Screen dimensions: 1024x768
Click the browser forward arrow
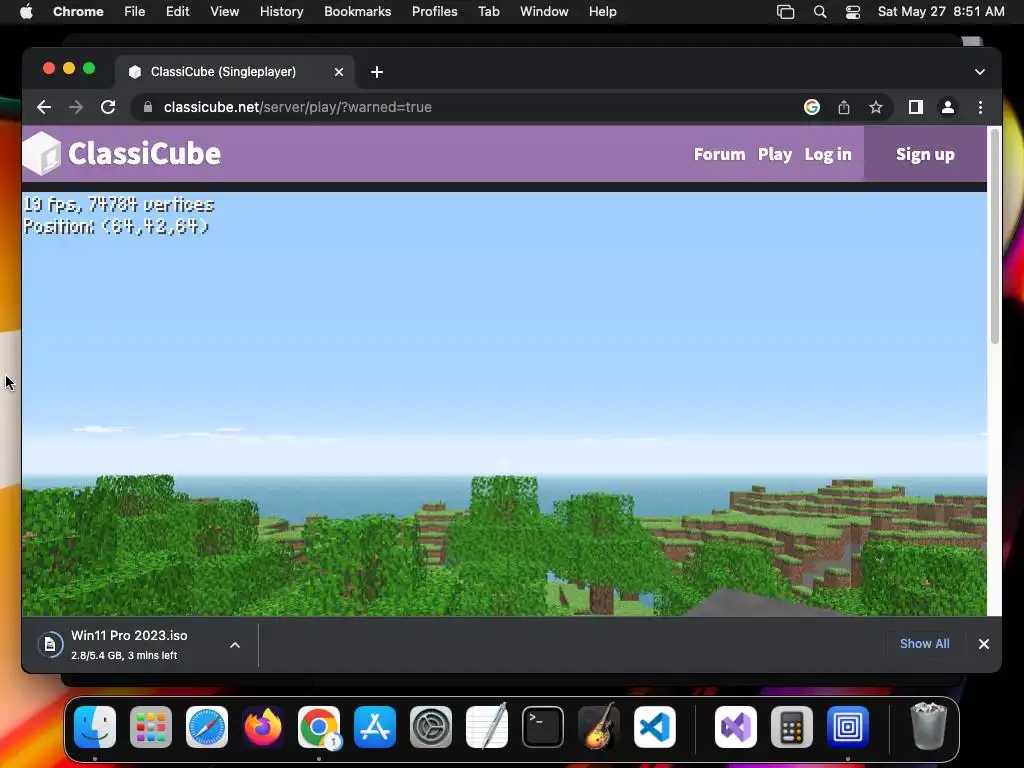(x=76, y=107)
